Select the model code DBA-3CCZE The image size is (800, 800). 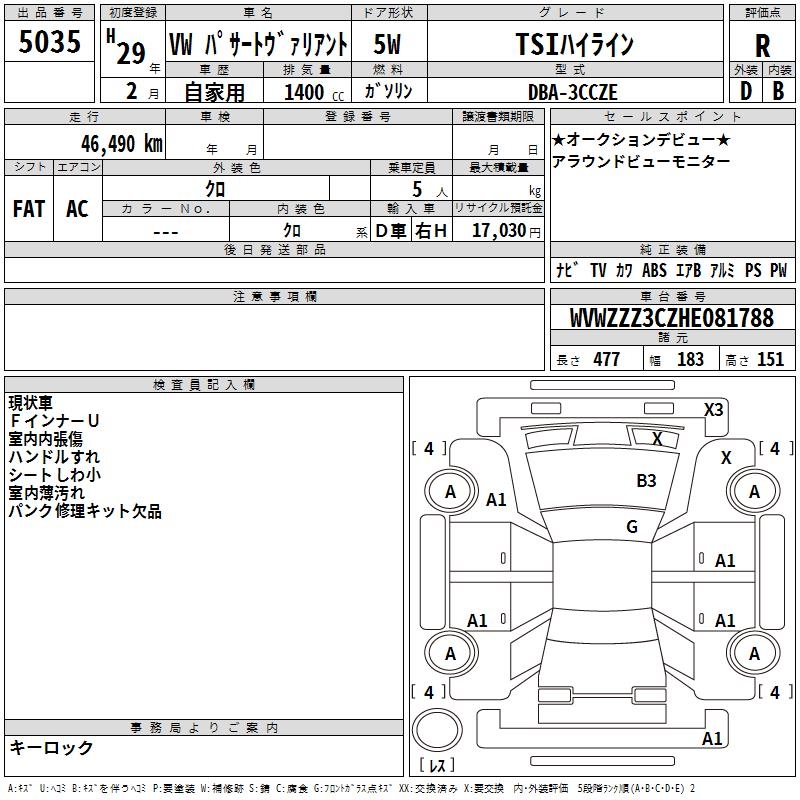(572, 92)
